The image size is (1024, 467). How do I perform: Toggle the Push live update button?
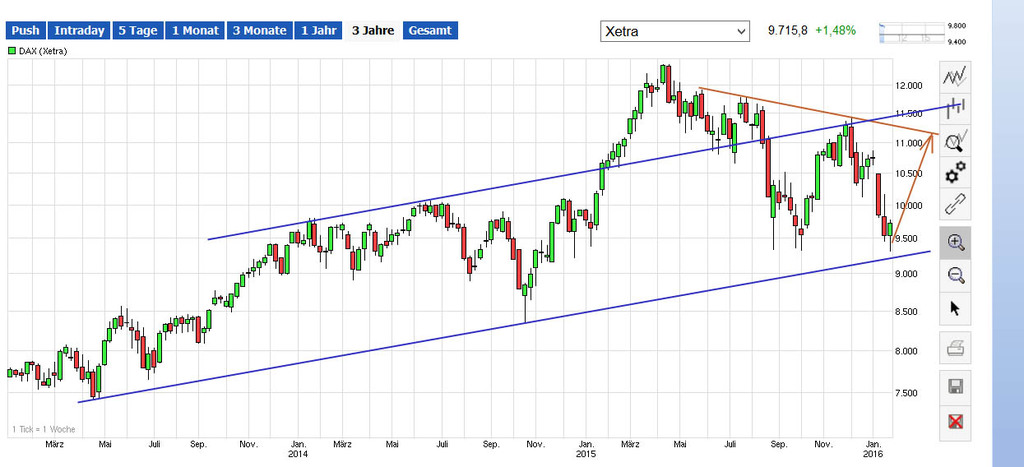click(25, 31)
